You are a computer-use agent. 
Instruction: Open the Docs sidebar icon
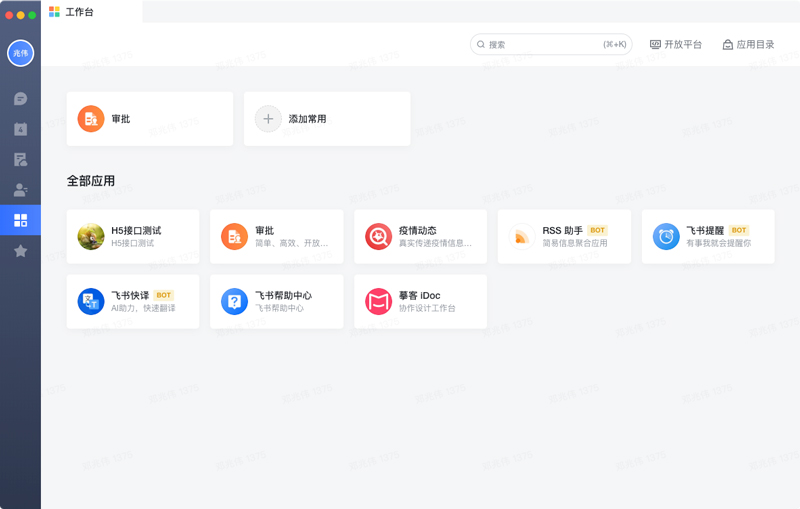[20, 160]
